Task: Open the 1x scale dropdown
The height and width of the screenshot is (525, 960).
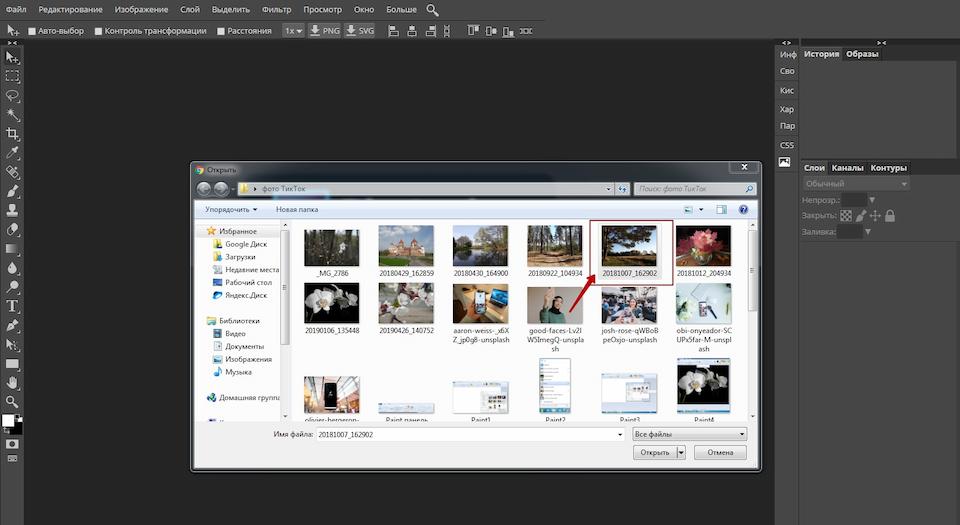Action: coord(293,31)
